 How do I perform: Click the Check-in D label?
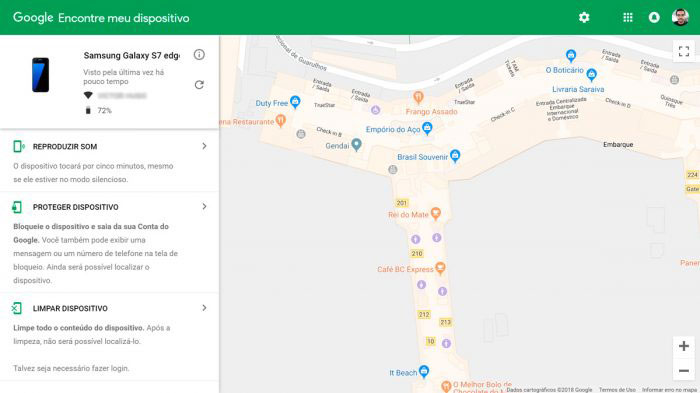(618, 103)
